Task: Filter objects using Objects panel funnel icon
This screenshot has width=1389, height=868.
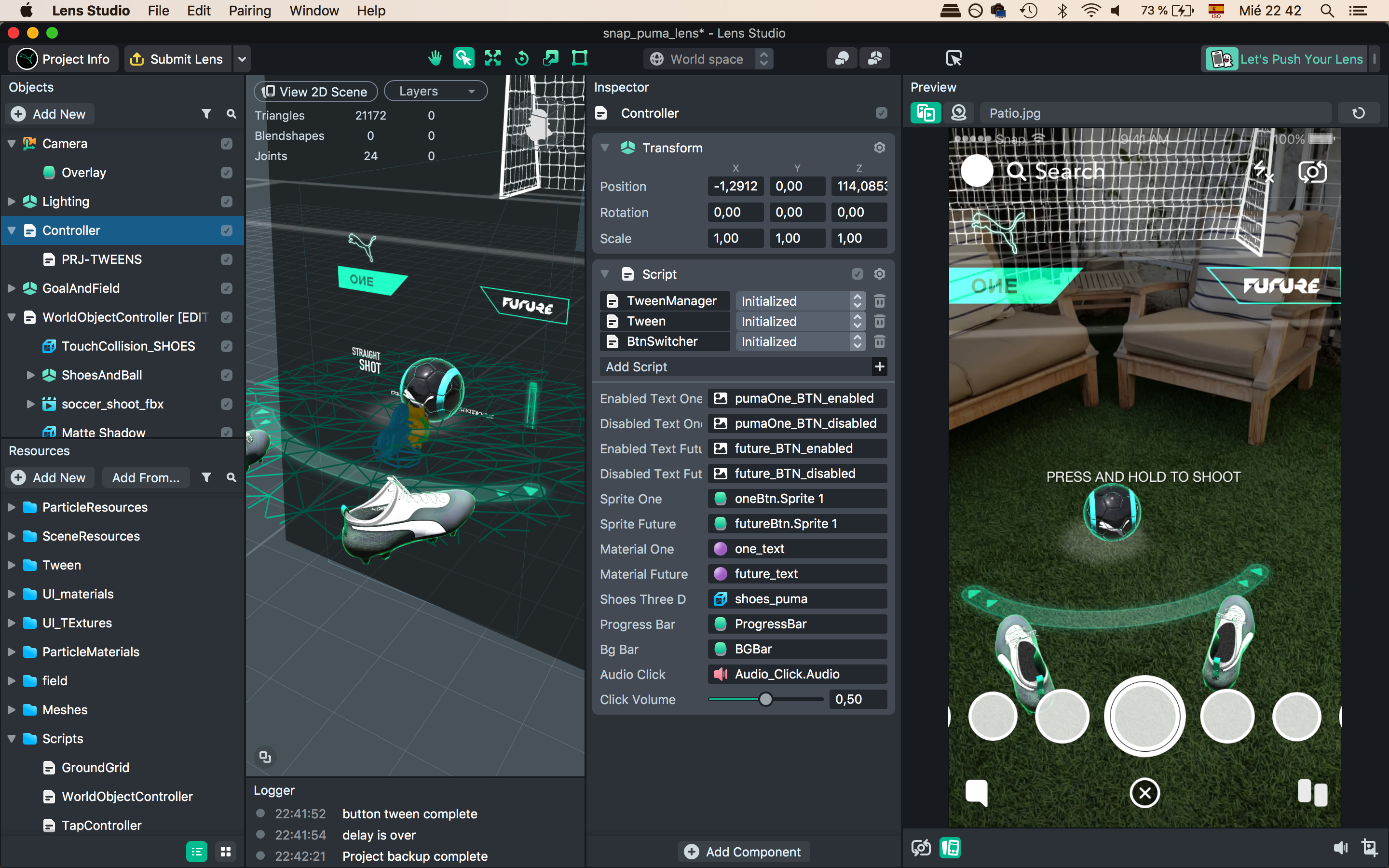Action: coord(206,114)
